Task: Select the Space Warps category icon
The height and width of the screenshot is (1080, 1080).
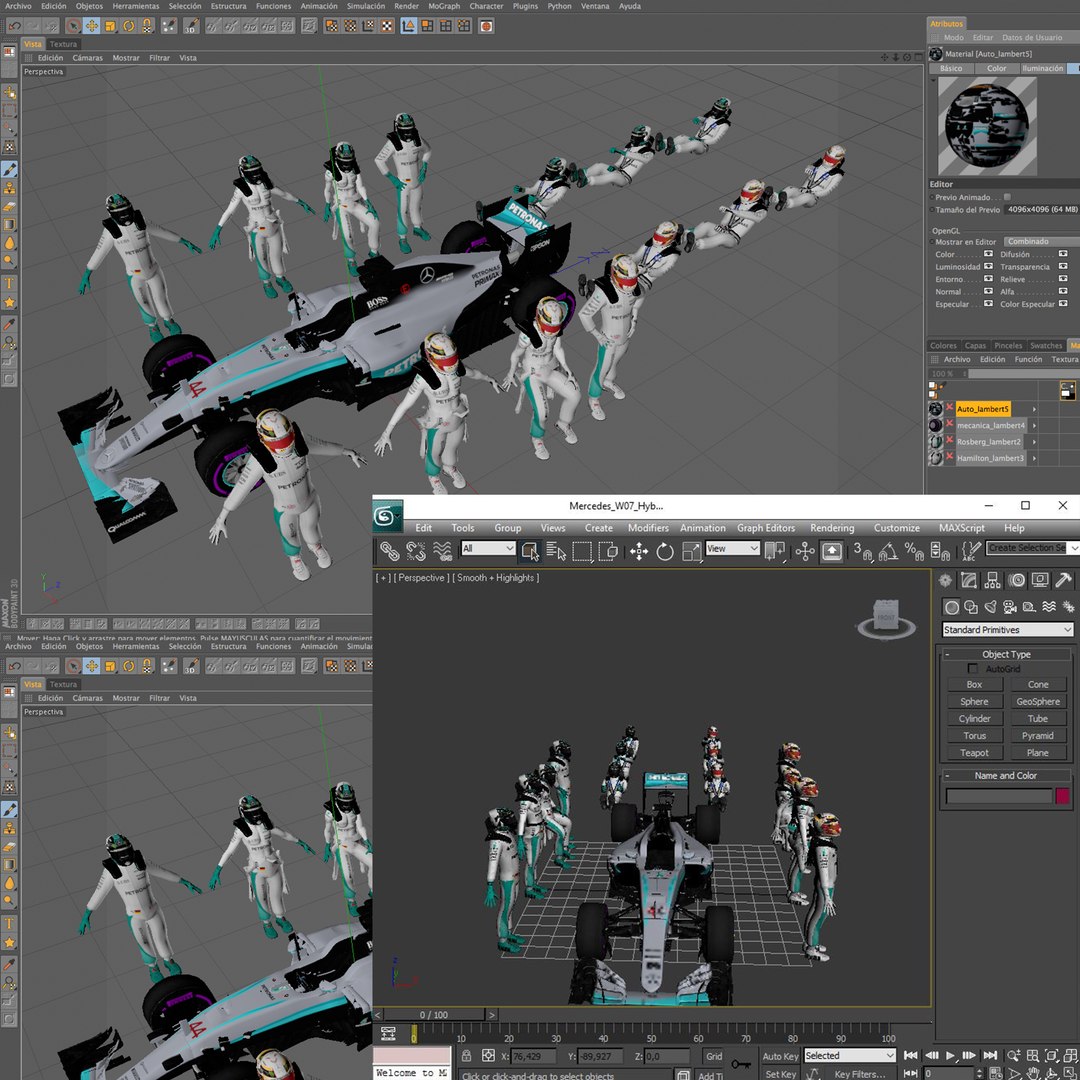Action: pyautogui.click(x=1048, y=607)
